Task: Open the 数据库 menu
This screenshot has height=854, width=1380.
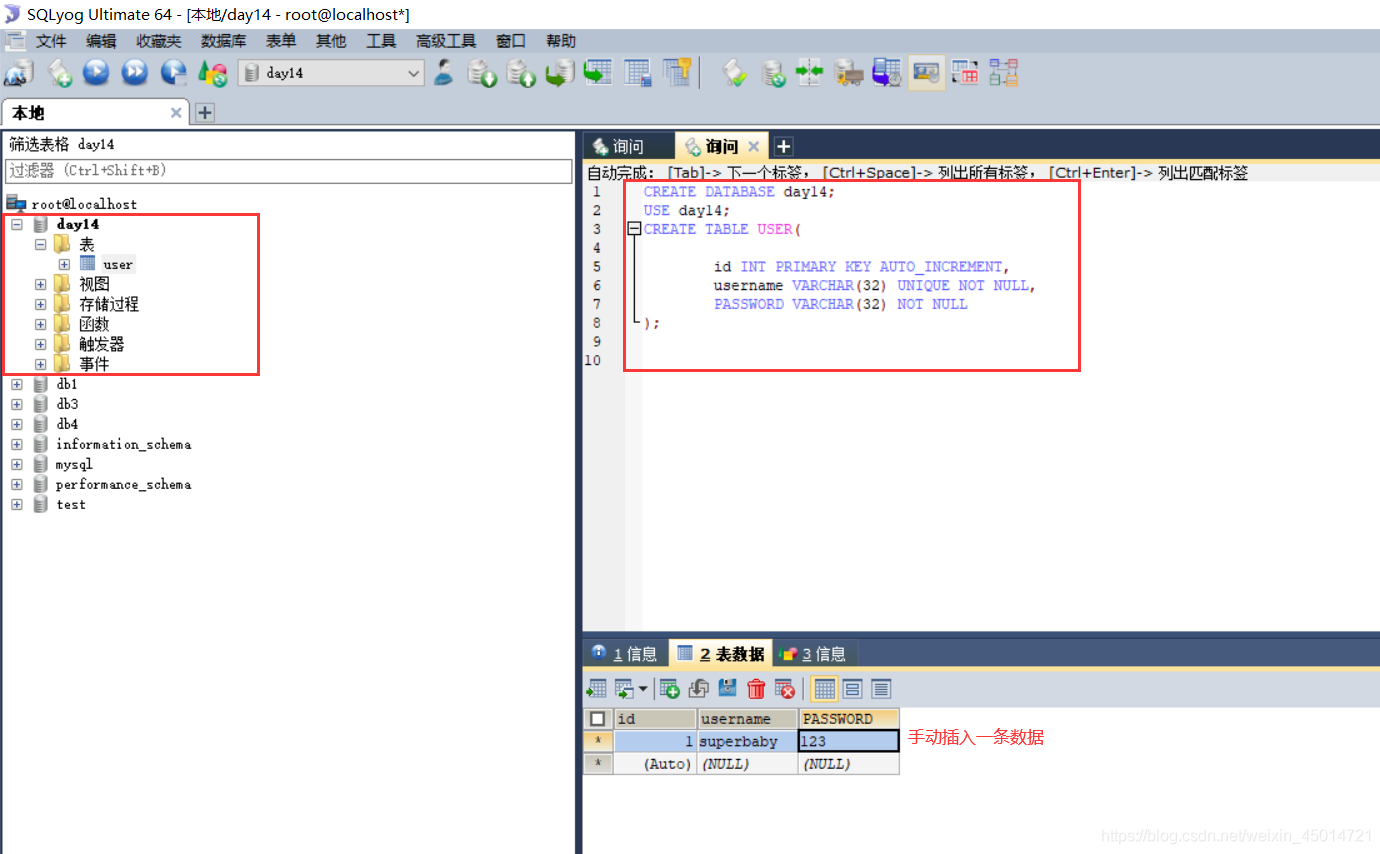Action: point(223,41)
